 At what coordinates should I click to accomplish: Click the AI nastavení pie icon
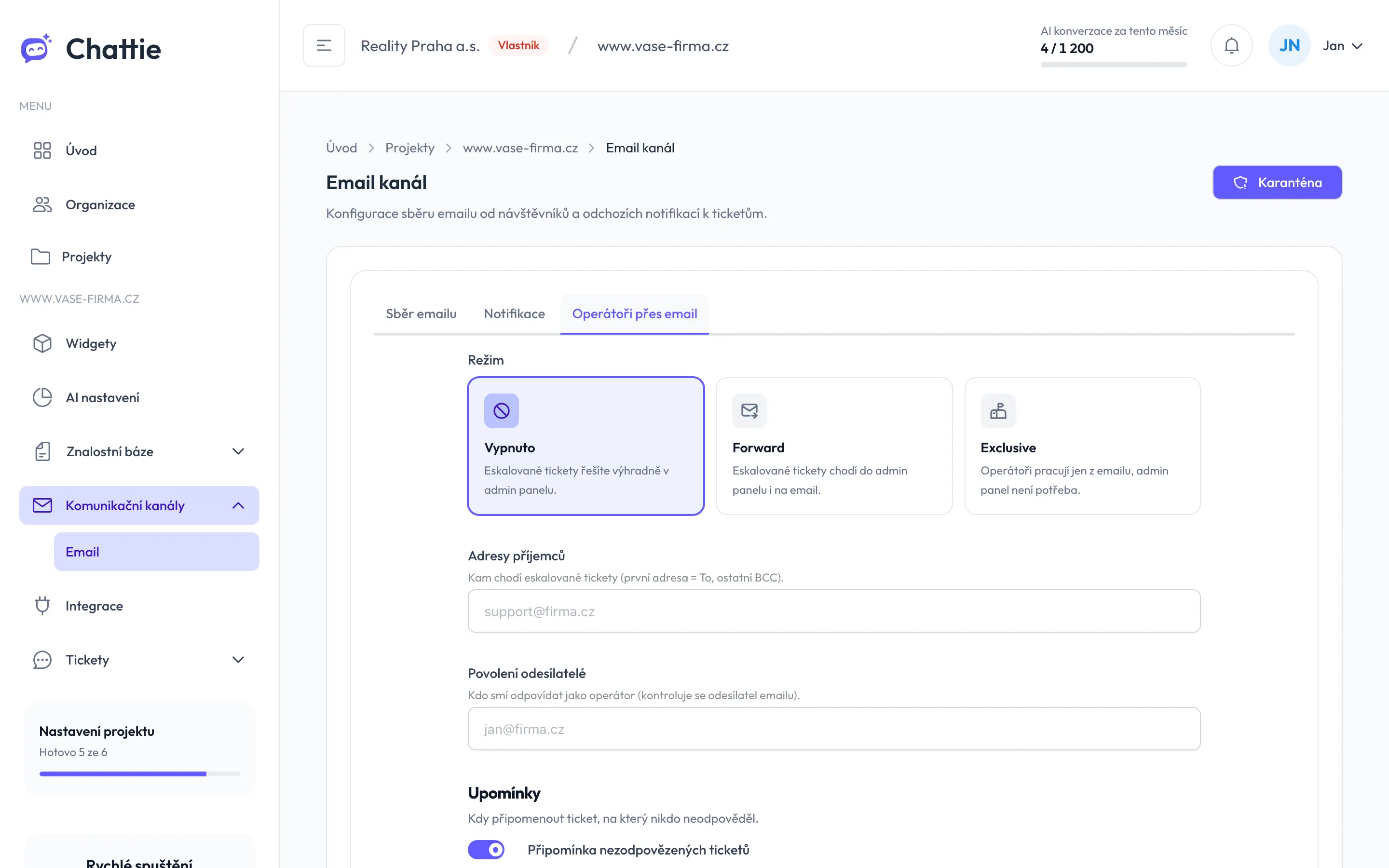(x=42, y=397)
